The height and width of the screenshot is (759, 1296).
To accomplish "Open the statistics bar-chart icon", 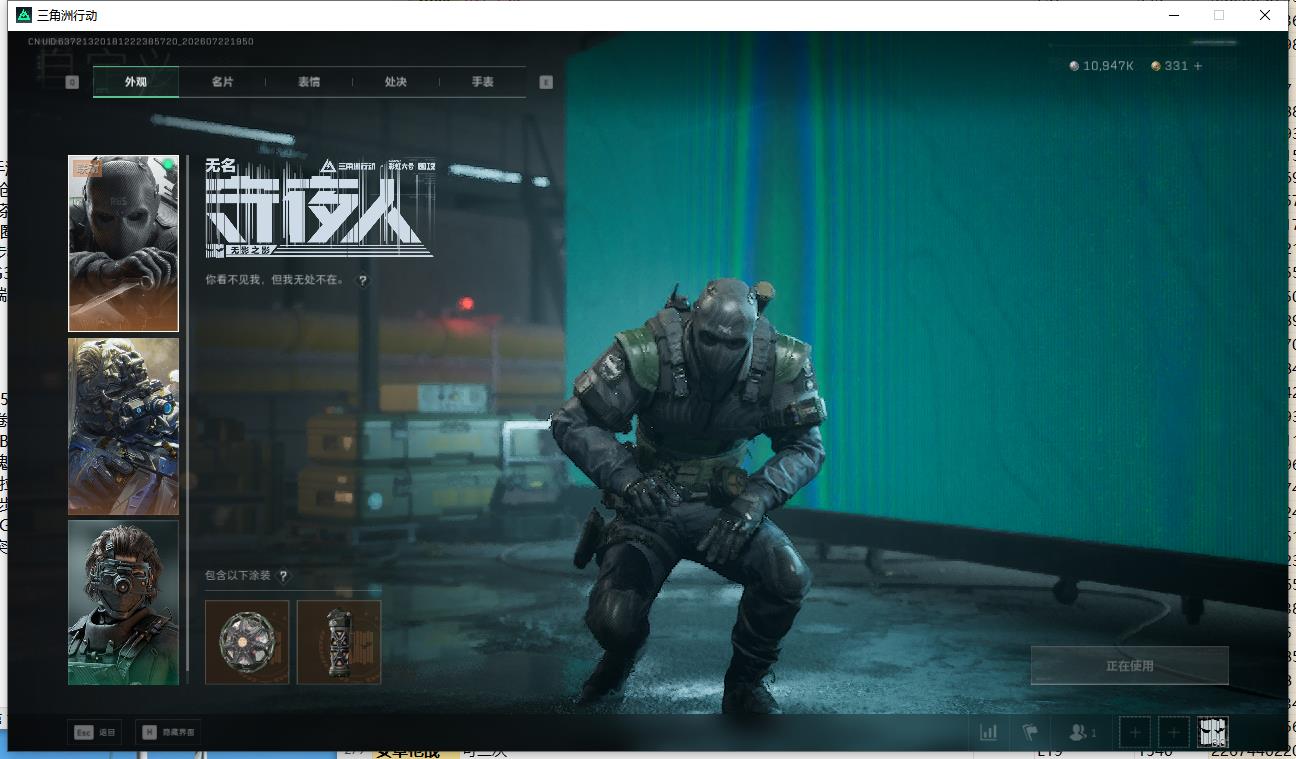I will point(988,733).
